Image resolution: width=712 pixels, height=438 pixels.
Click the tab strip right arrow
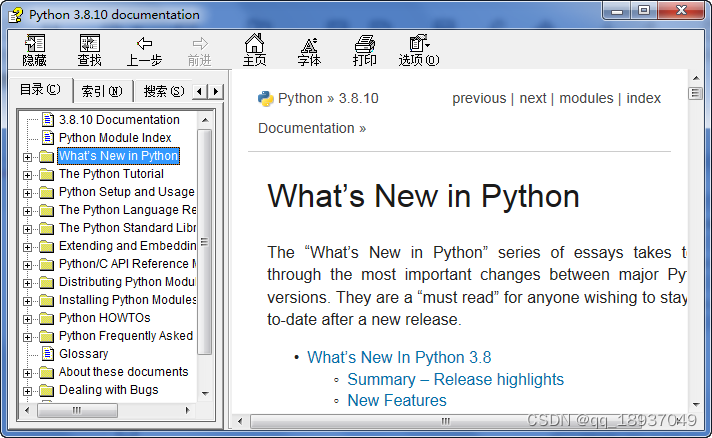[216, 92]
